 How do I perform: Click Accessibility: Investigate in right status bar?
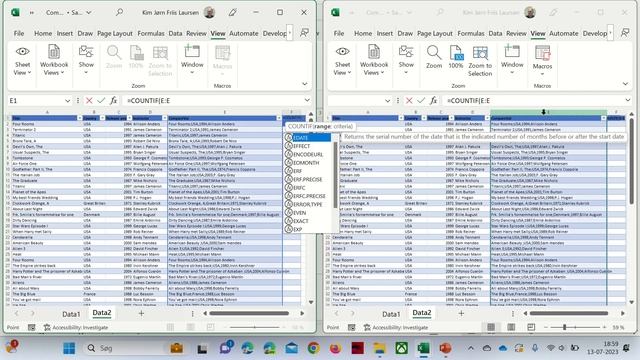point(396,327)
